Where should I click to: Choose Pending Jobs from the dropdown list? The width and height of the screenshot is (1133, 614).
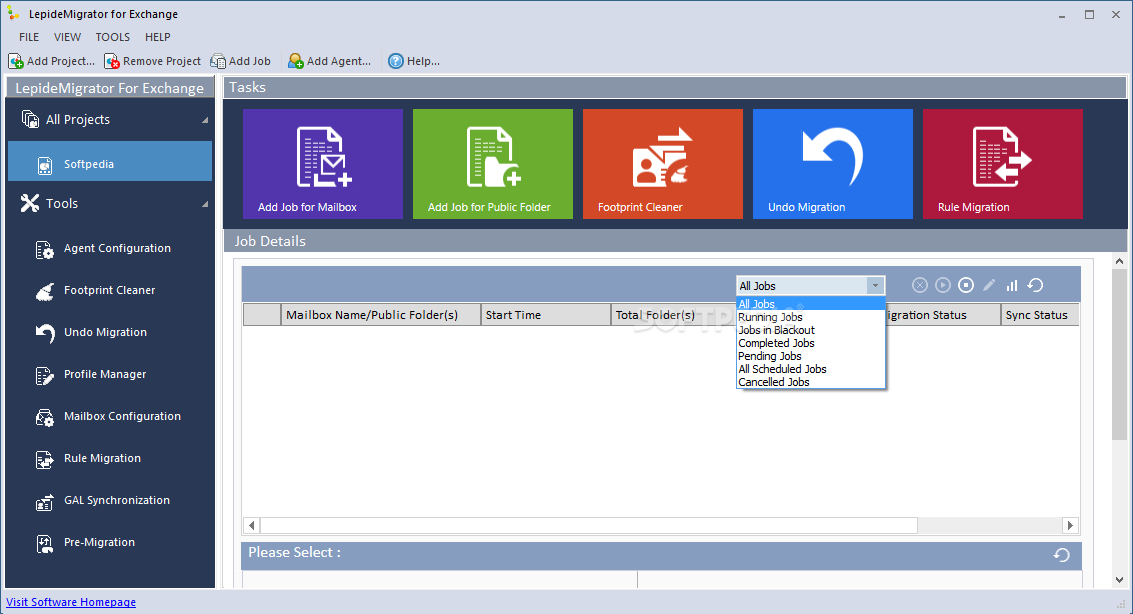(x=811, y=356)
